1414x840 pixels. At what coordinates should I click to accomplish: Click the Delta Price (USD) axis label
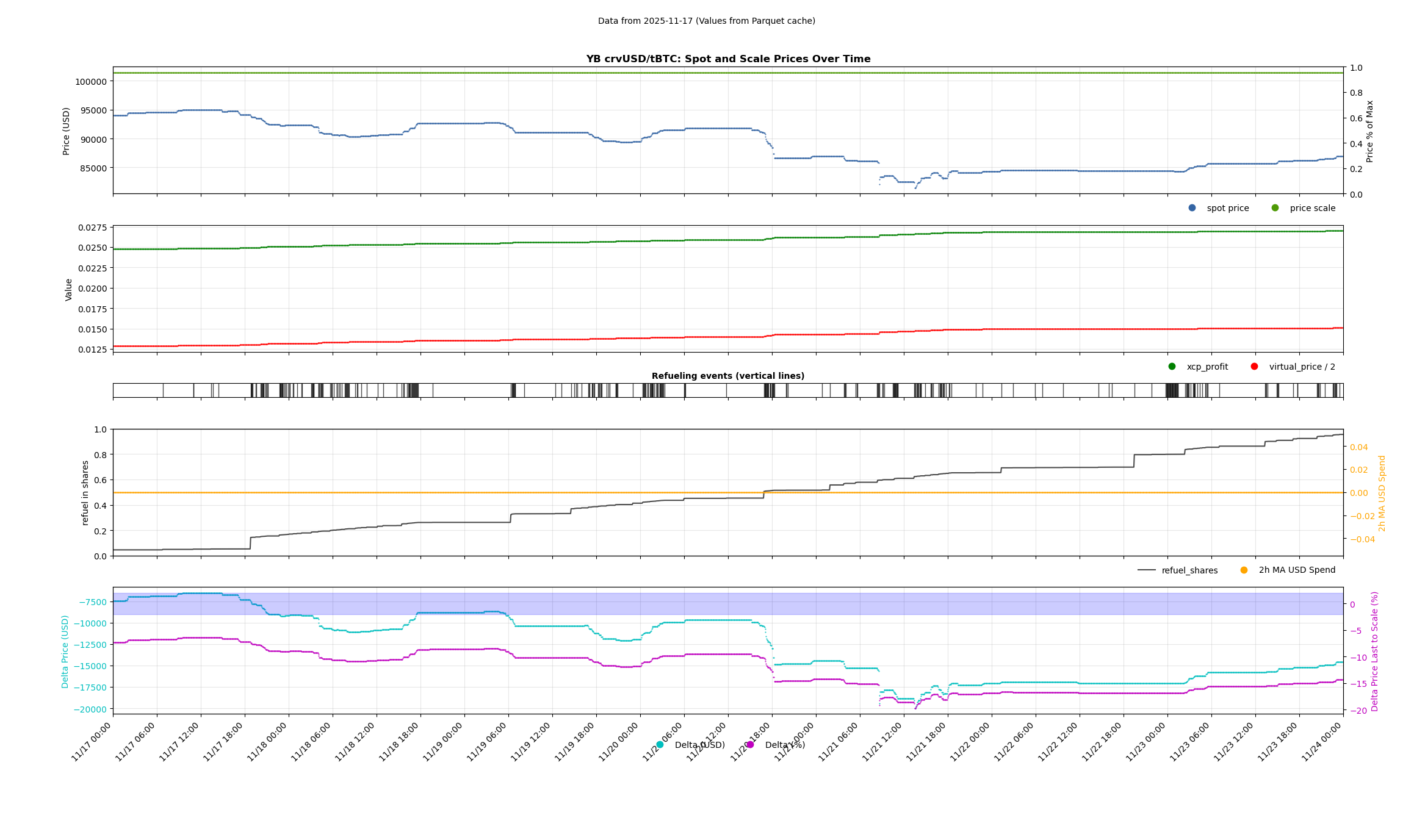(65, 652)
